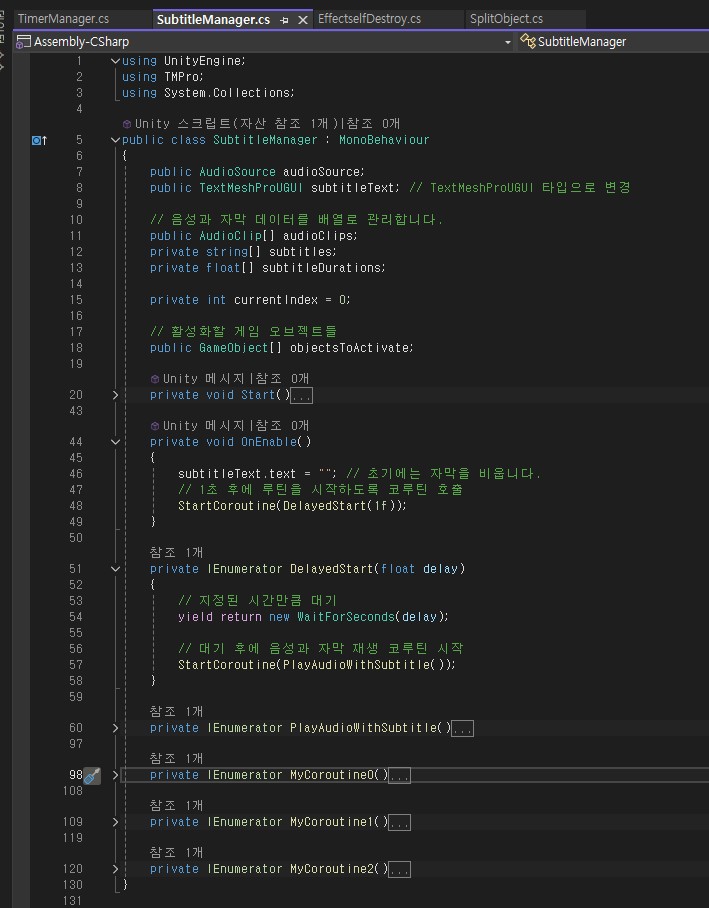Expand the MyCoroutine0() method
709x908 pixels.
pyautogui.click(x=115, y=775)
